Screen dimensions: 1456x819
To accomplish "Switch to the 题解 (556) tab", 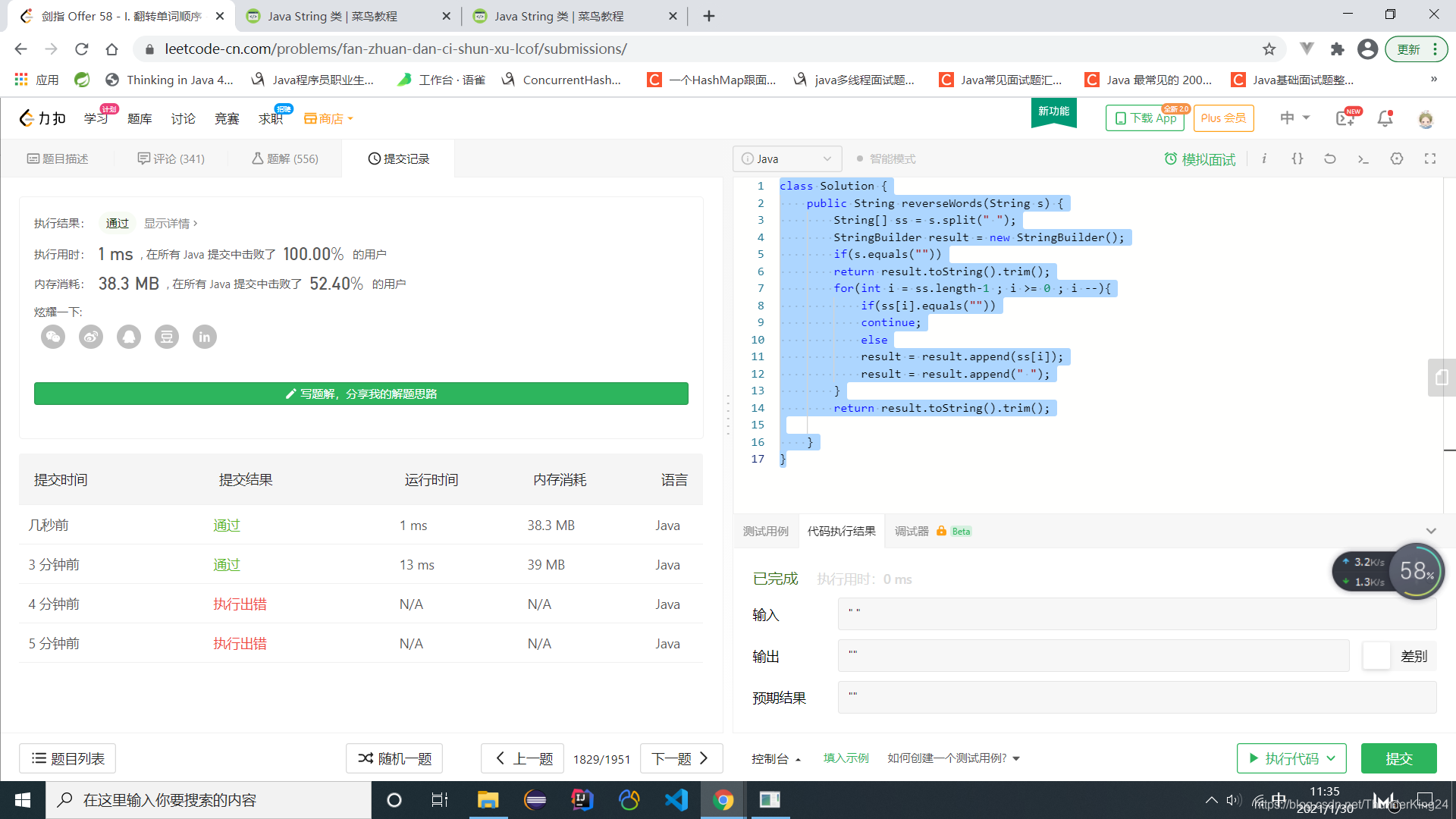I will [x=285, y=159].
